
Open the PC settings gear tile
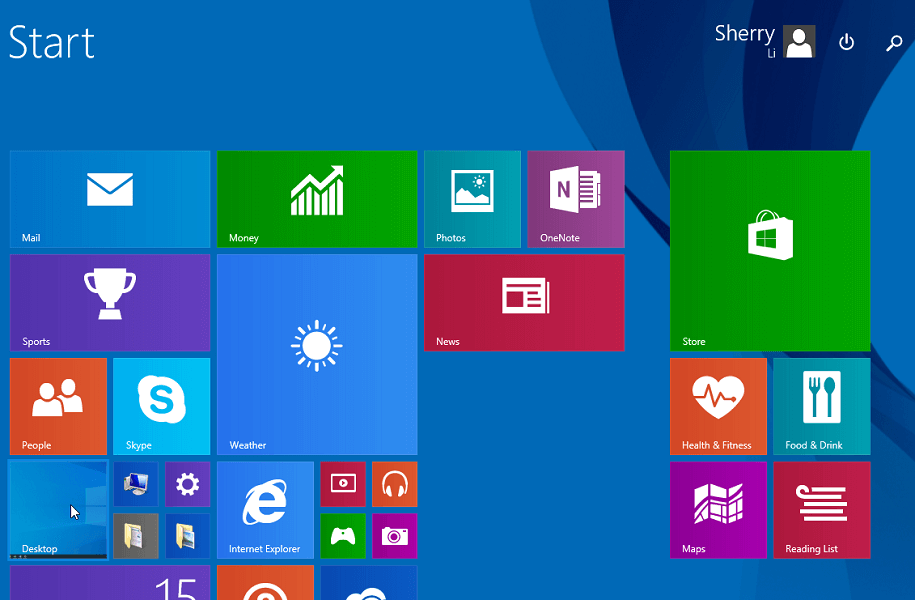point(187,484)
